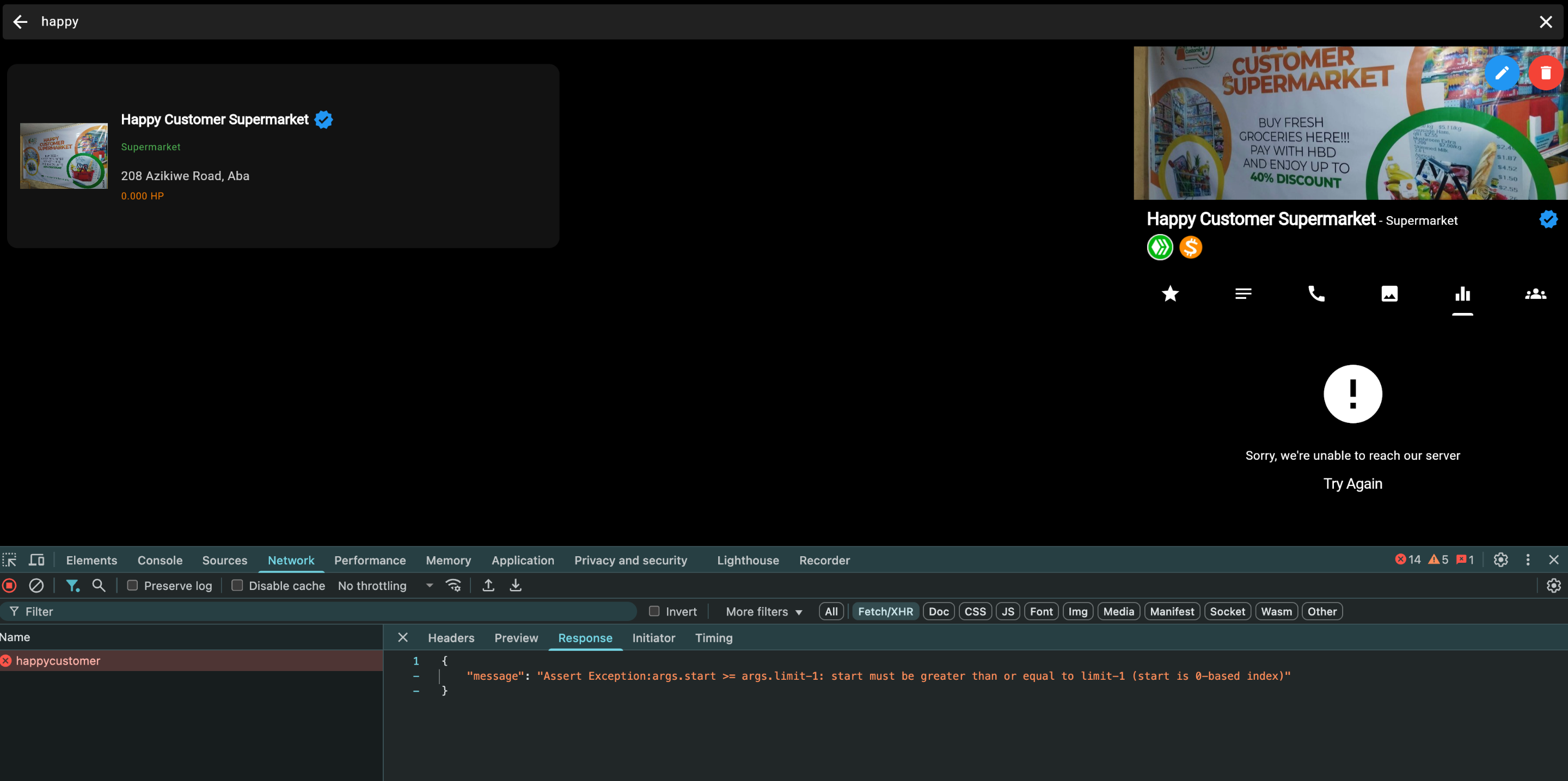Viewport: 1568px width, 781px height.
Task: Open DevTools settings gear
Action: pyautogui.click(x=1500, y=559)
